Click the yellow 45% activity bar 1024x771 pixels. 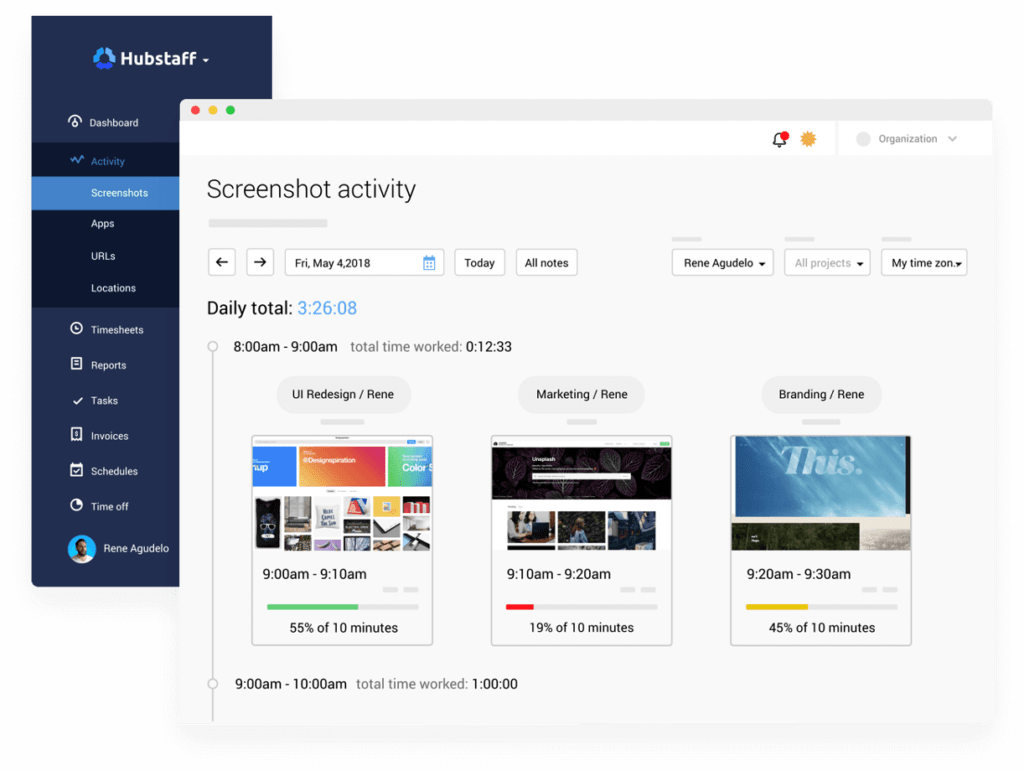coord(776,607)
